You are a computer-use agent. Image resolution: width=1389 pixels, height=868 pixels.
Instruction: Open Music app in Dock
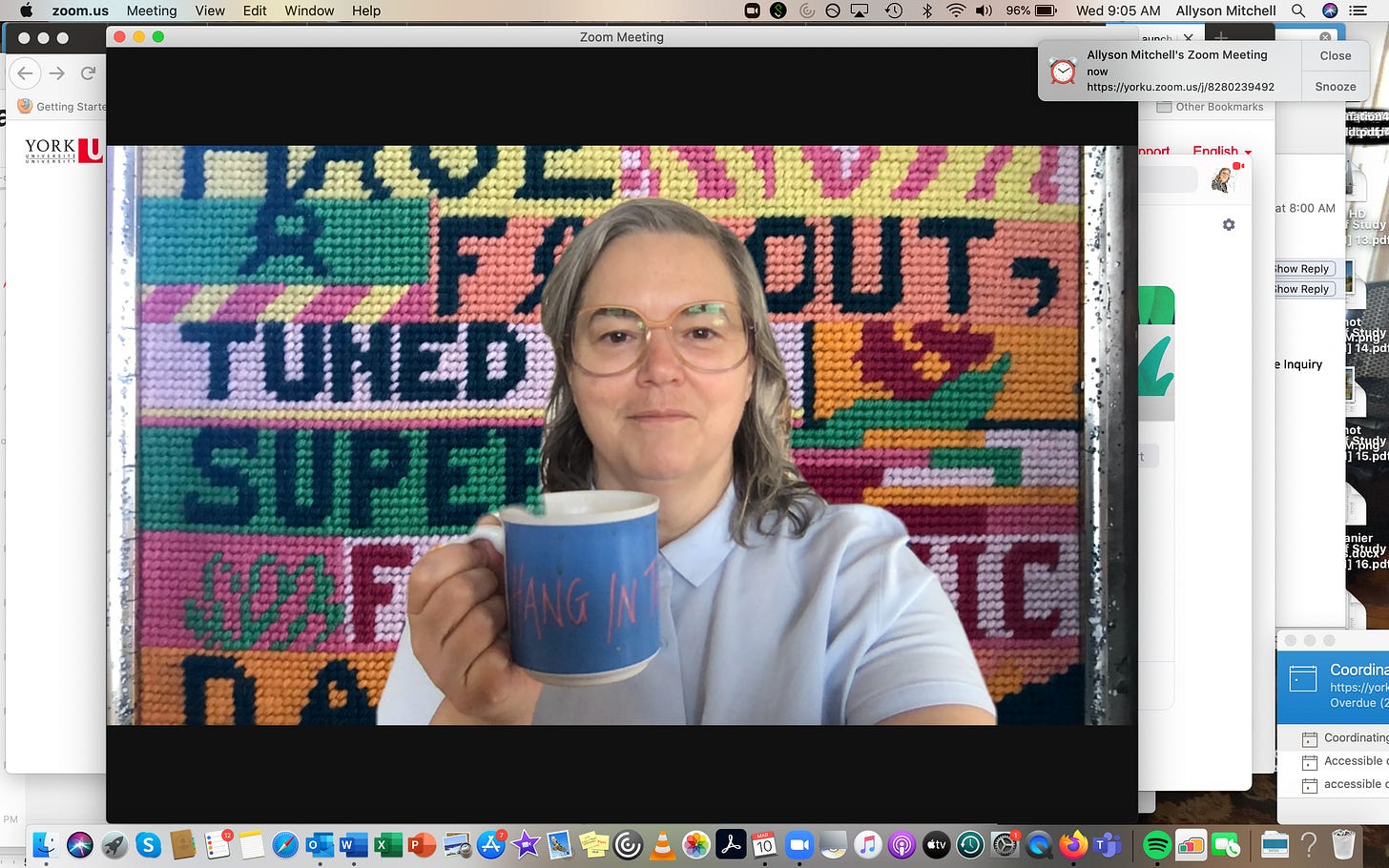(867, 844)
